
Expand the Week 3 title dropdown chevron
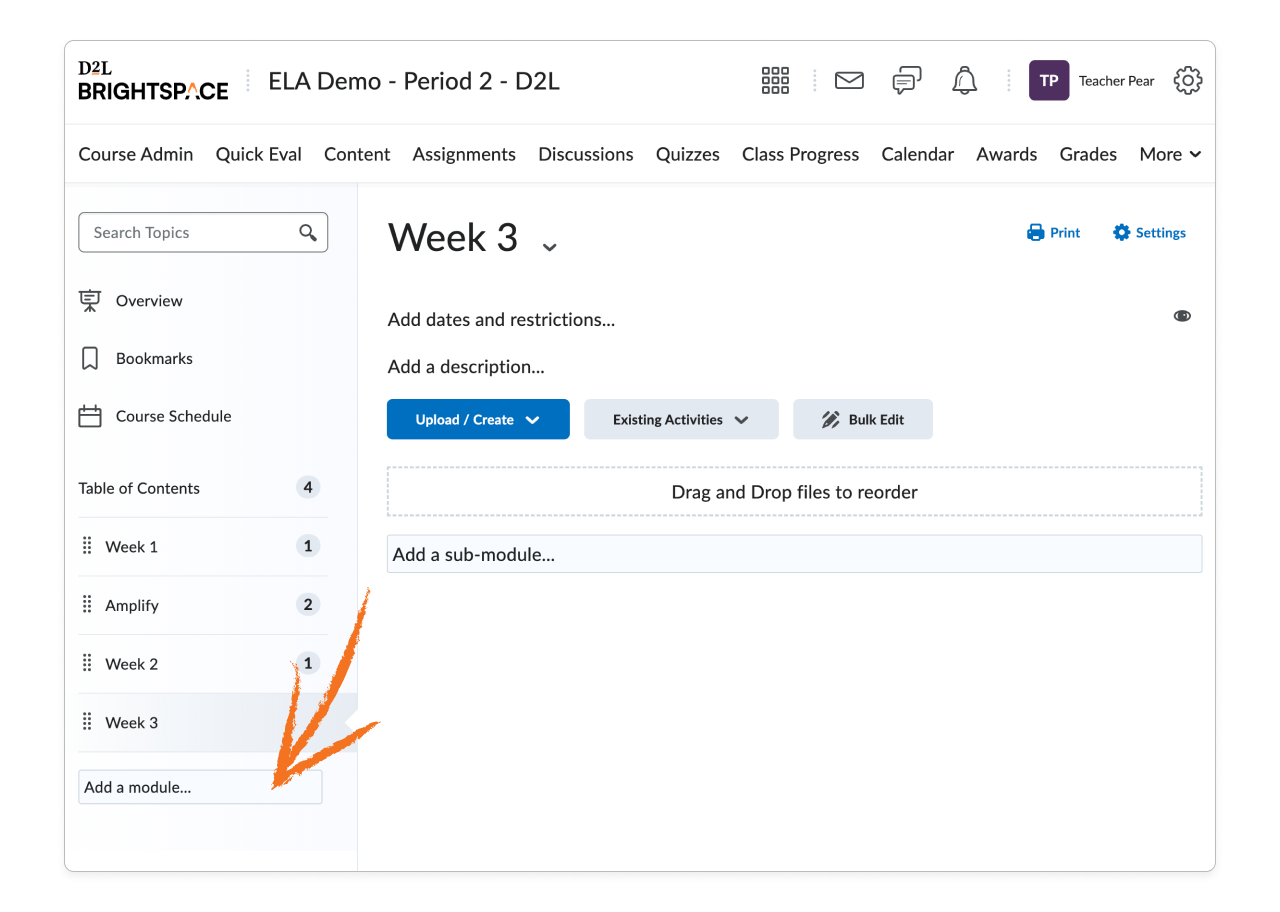pos(549,247)
